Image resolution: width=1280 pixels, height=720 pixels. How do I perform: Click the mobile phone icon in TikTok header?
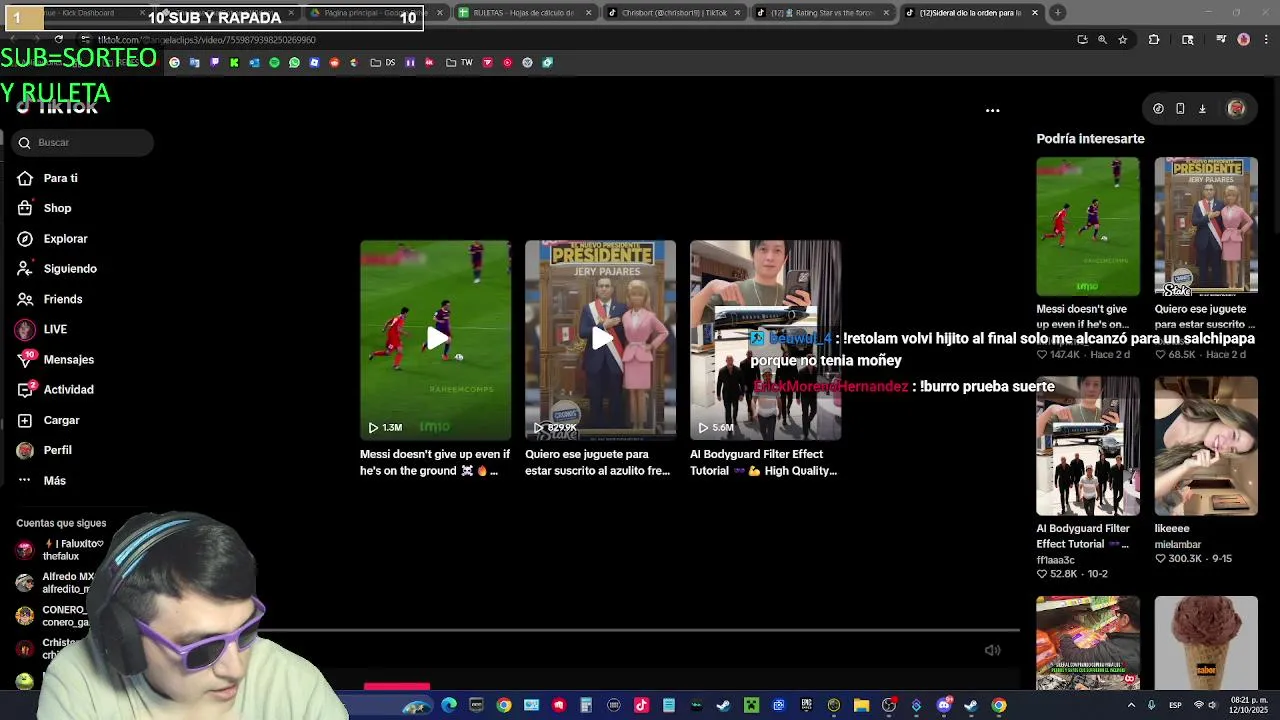tap(1180, 109)
